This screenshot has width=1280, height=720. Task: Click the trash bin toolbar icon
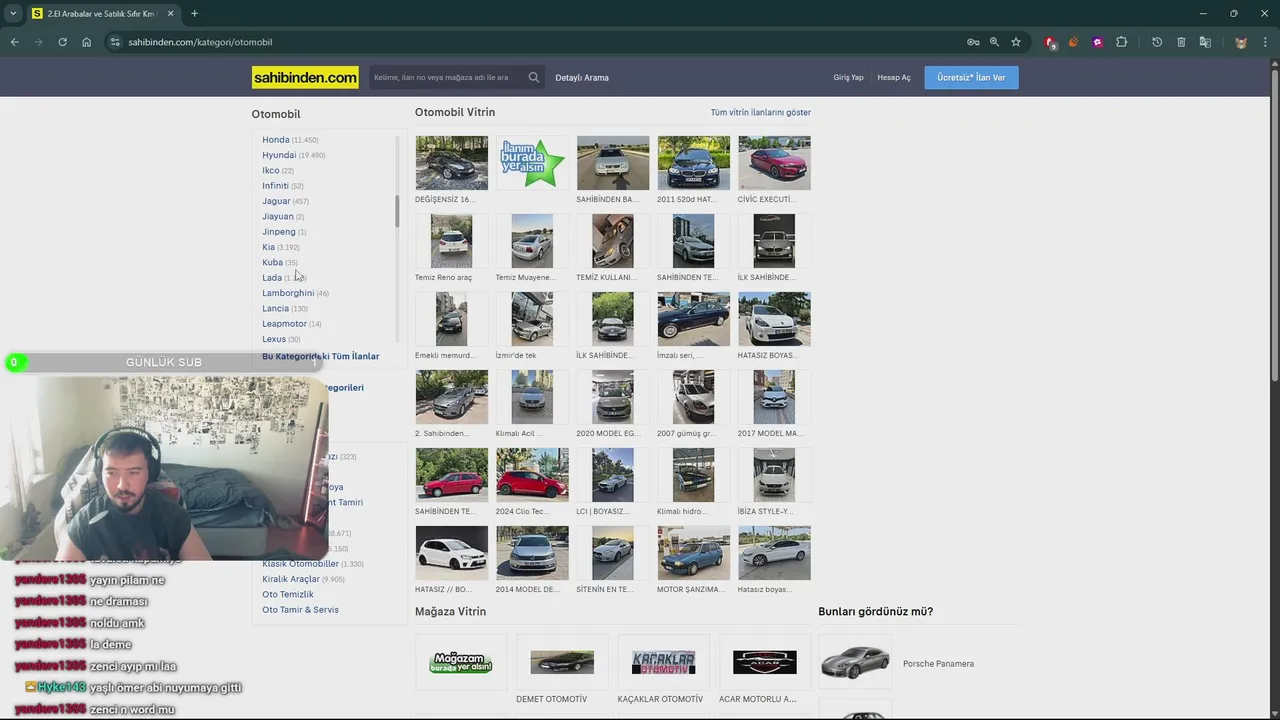tap(1181, 42)
